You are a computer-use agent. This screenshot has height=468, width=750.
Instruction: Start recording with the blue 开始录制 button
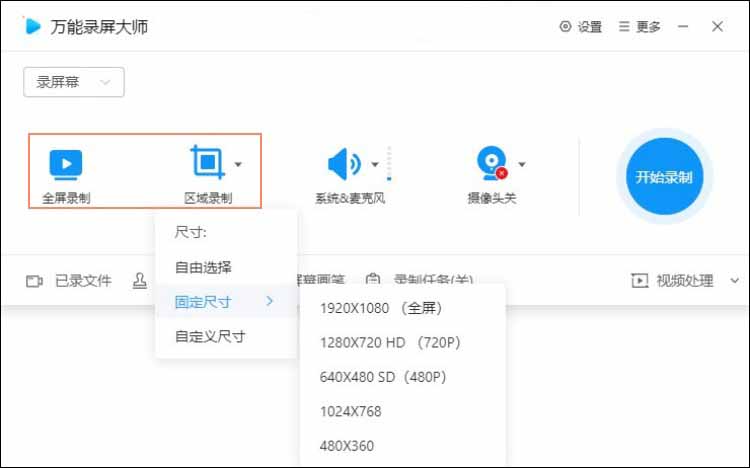664,177
